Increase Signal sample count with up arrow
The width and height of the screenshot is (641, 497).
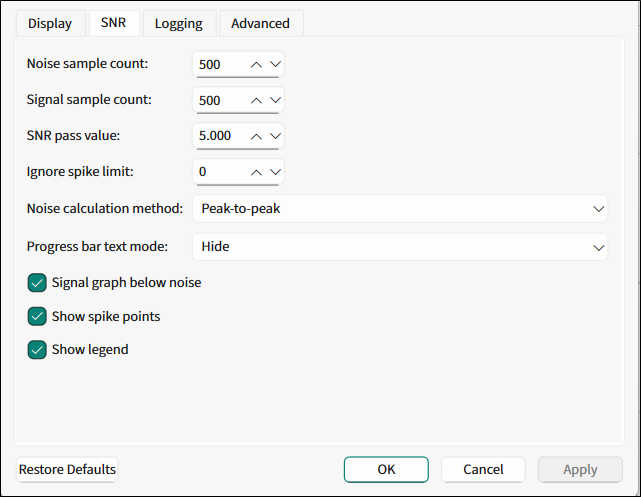coord(256,101)
